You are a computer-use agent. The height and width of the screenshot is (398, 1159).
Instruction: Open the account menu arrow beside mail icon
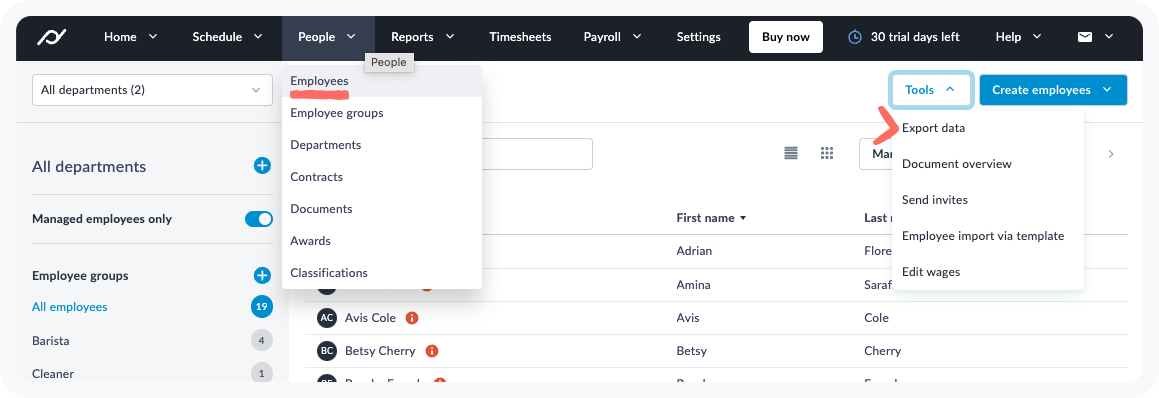(x=1109, y=37)
